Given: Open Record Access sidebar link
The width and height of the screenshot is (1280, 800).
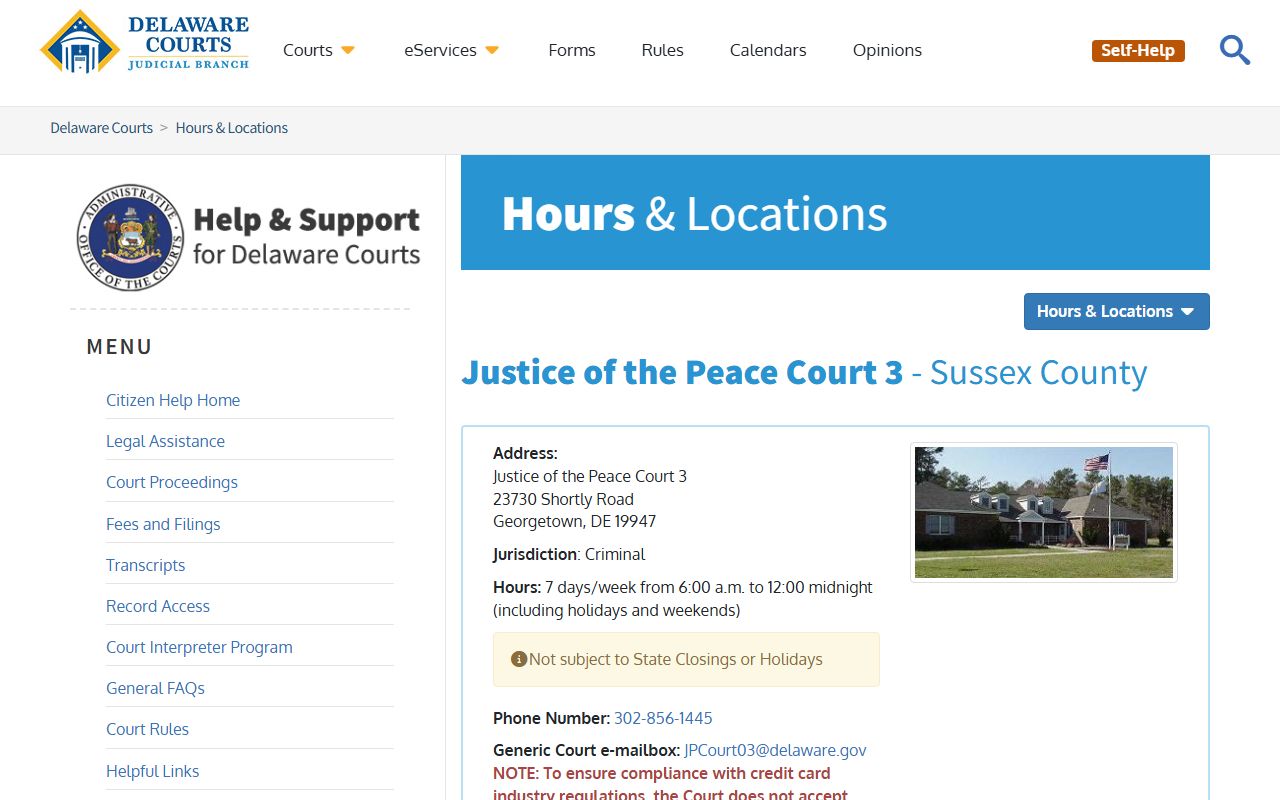Looking at the screenshot, I should pyautogui.click(x=158, y=606).
